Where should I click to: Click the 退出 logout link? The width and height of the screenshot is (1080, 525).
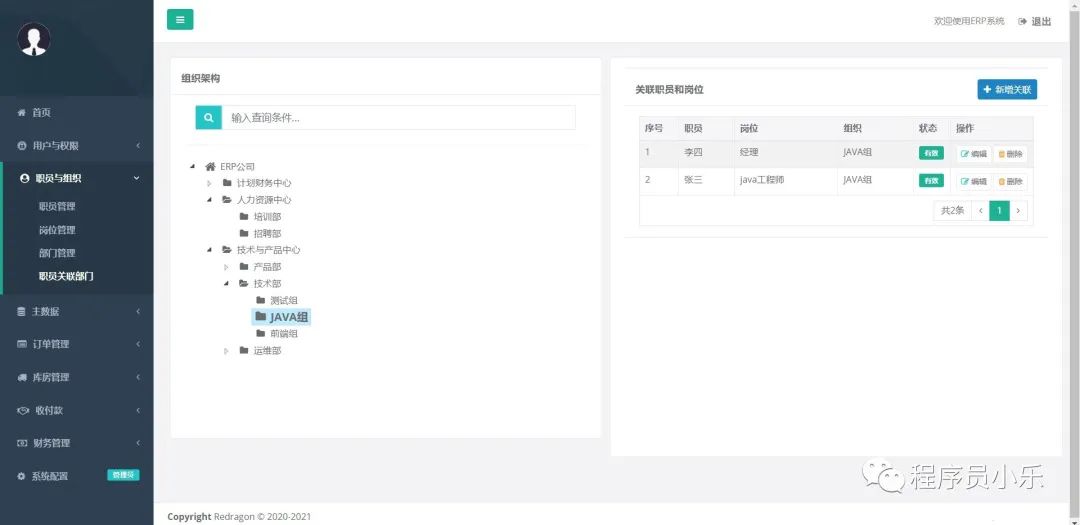pos(1041,21)
